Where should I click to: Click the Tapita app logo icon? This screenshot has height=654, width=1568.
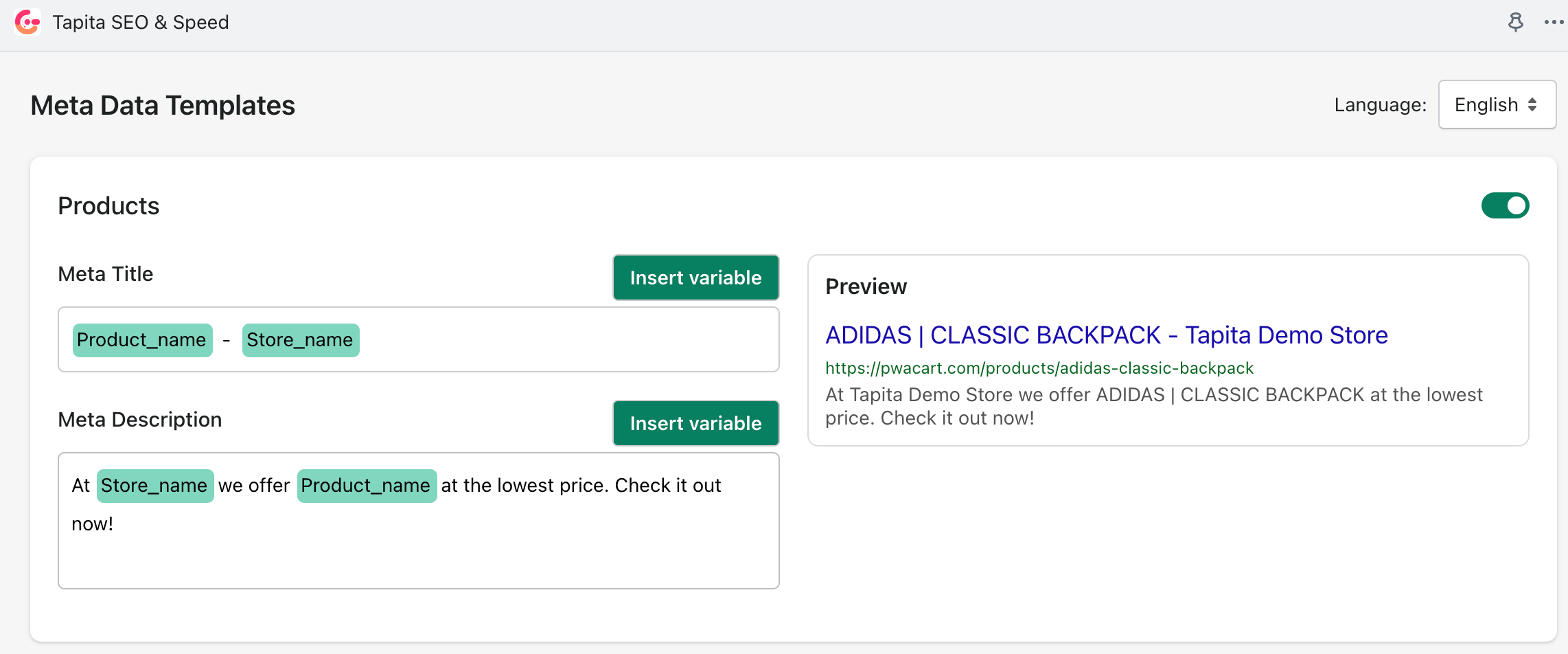27,23
